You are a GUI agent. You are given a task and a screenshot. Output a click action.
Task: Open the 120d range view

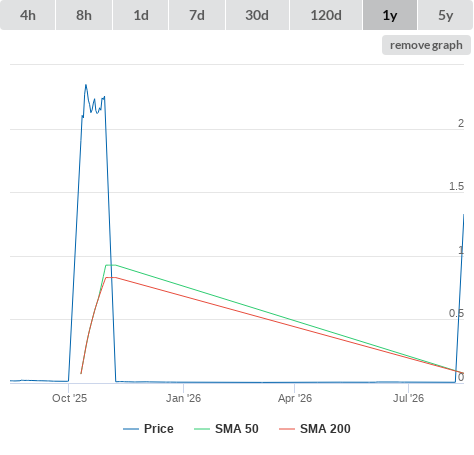click(x=326, y=15)
